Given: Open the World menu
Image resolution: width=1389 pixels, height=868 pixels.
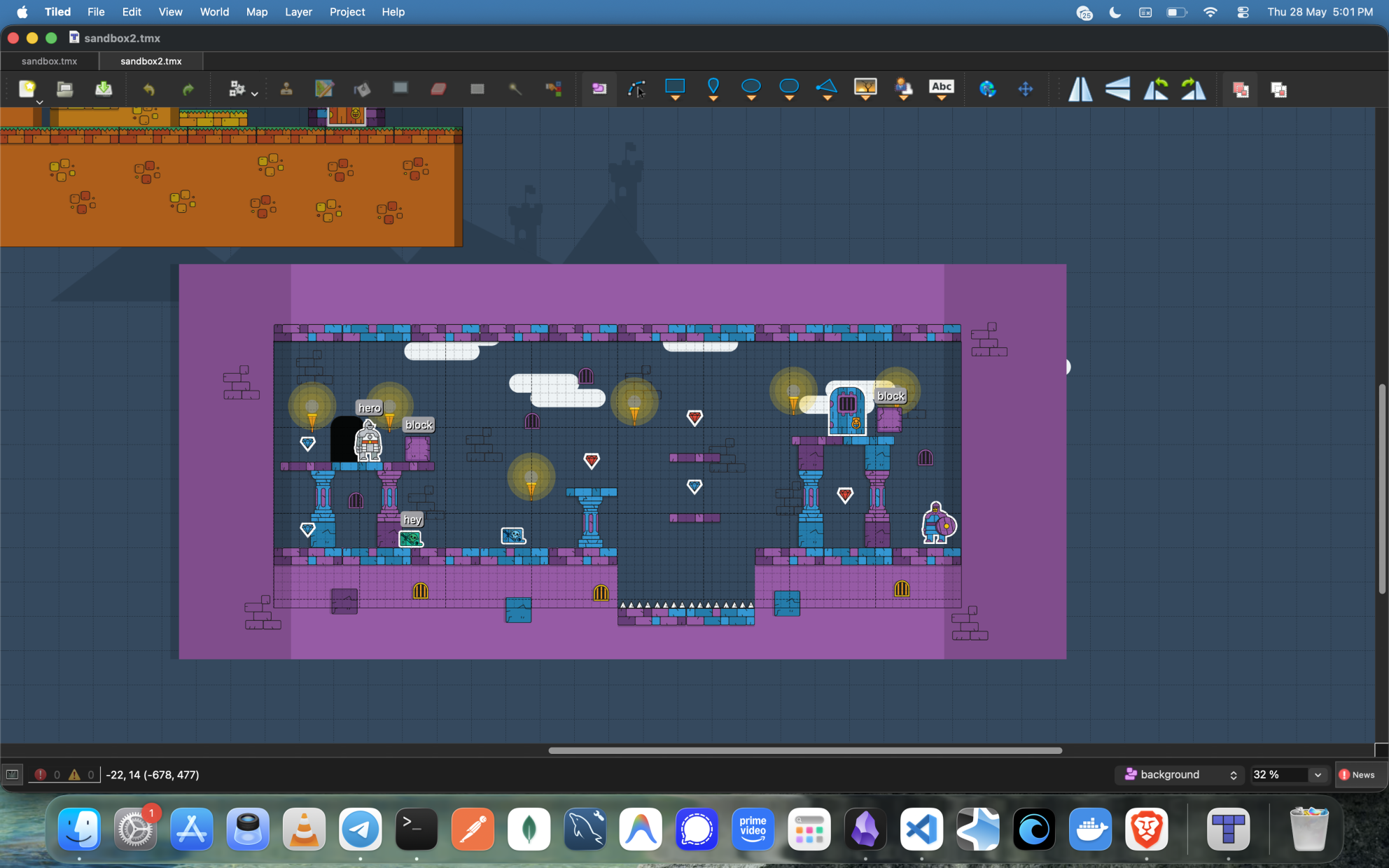Looking at the screenshot, I should point(214,12).
